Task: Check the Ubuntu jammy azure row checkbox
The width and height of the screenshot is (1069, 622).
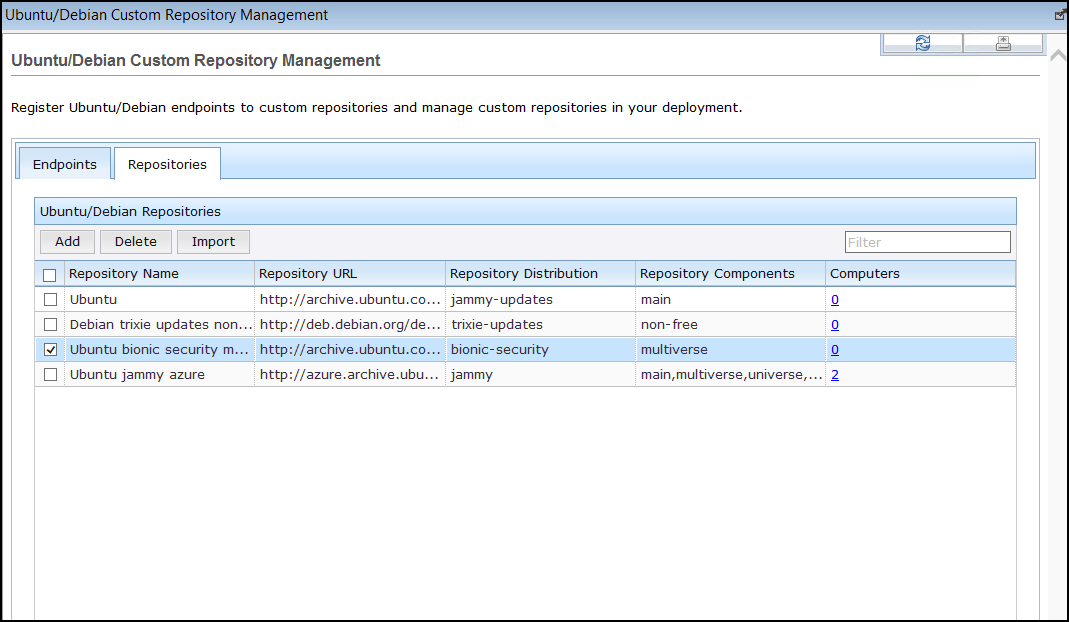Action: coord(50,374)
